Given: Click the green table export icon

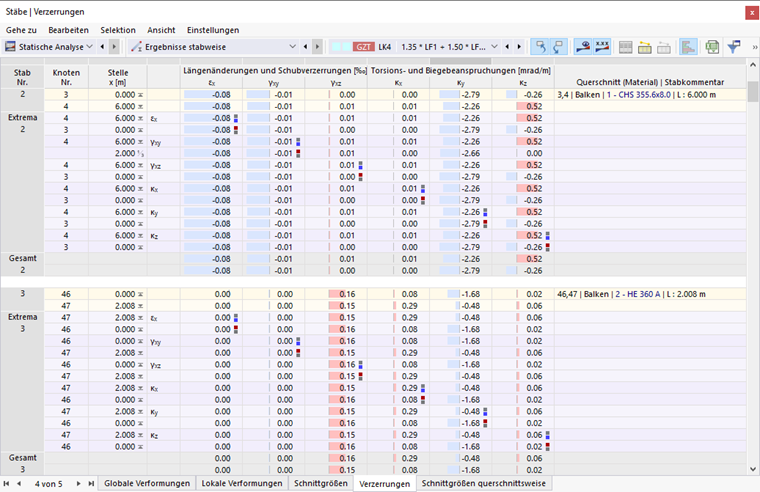Looking at the screenshot, I should (712, 47).
